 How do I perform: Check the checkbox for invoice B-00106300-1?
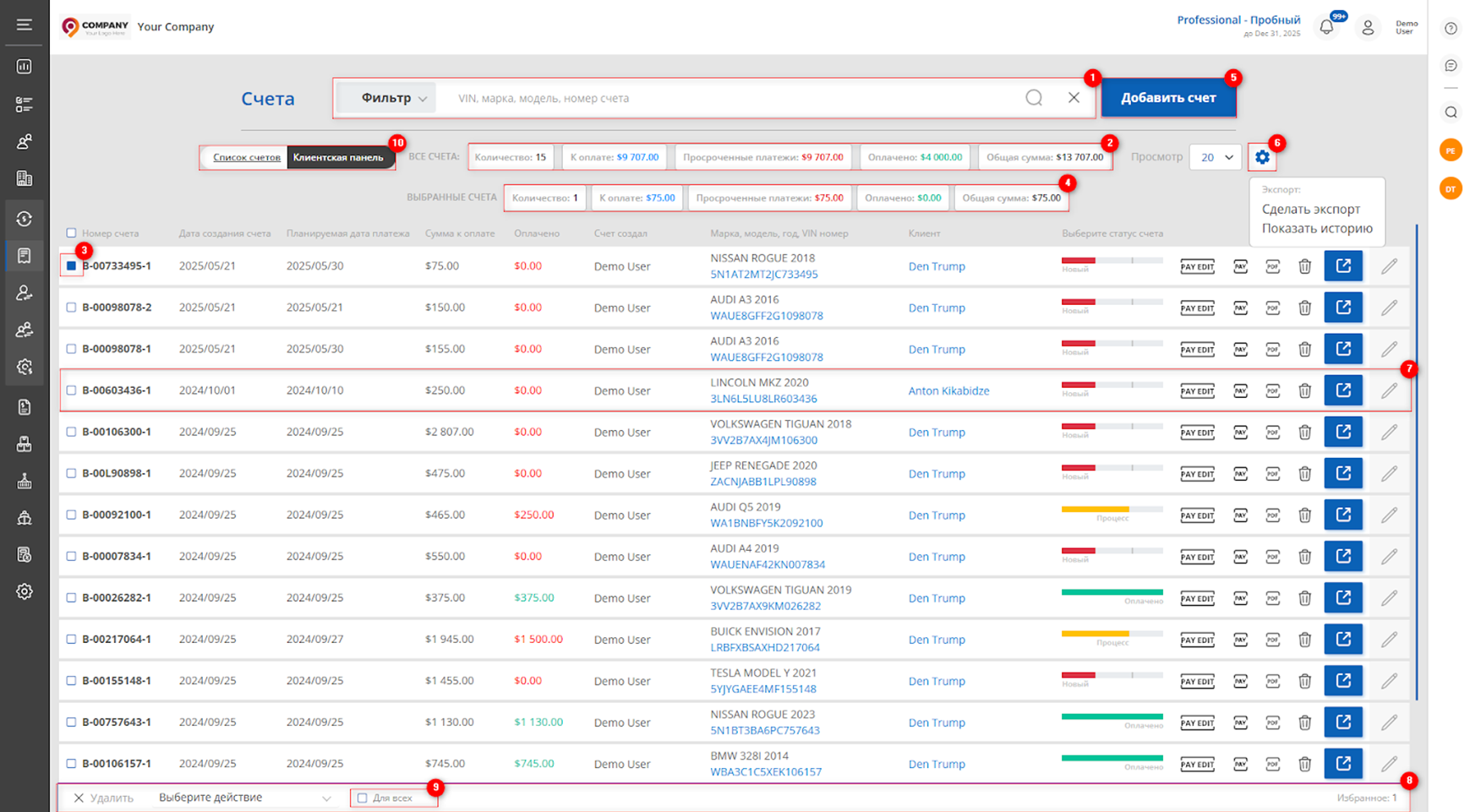pos(71,432)
